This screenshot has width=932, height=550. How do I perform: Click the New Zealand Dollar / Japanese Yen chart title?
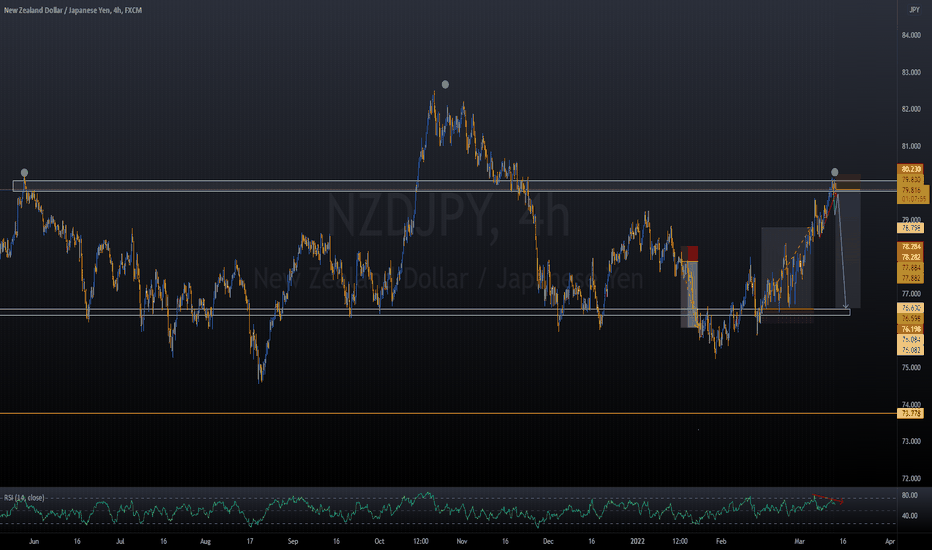click(x=73, y=10)
